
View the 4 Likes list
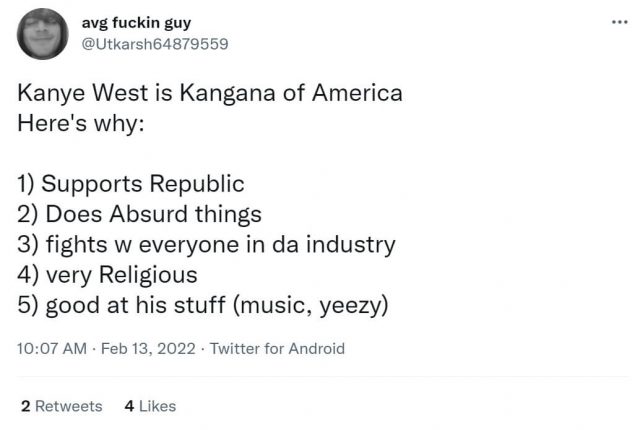point(150,406)
